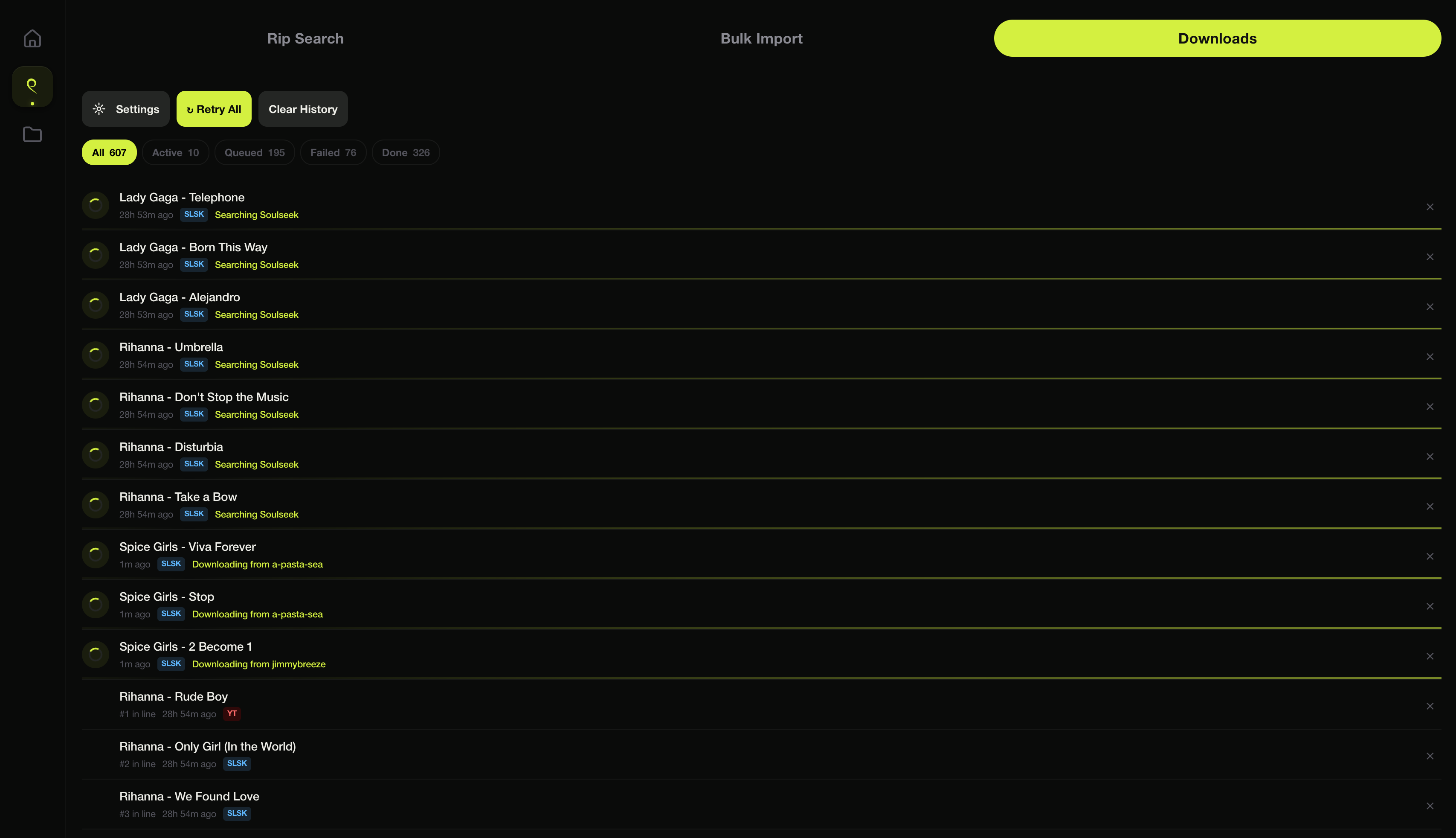Click Clear History
This screenshot has width=1456, height=838.
(x=303, y=109)
